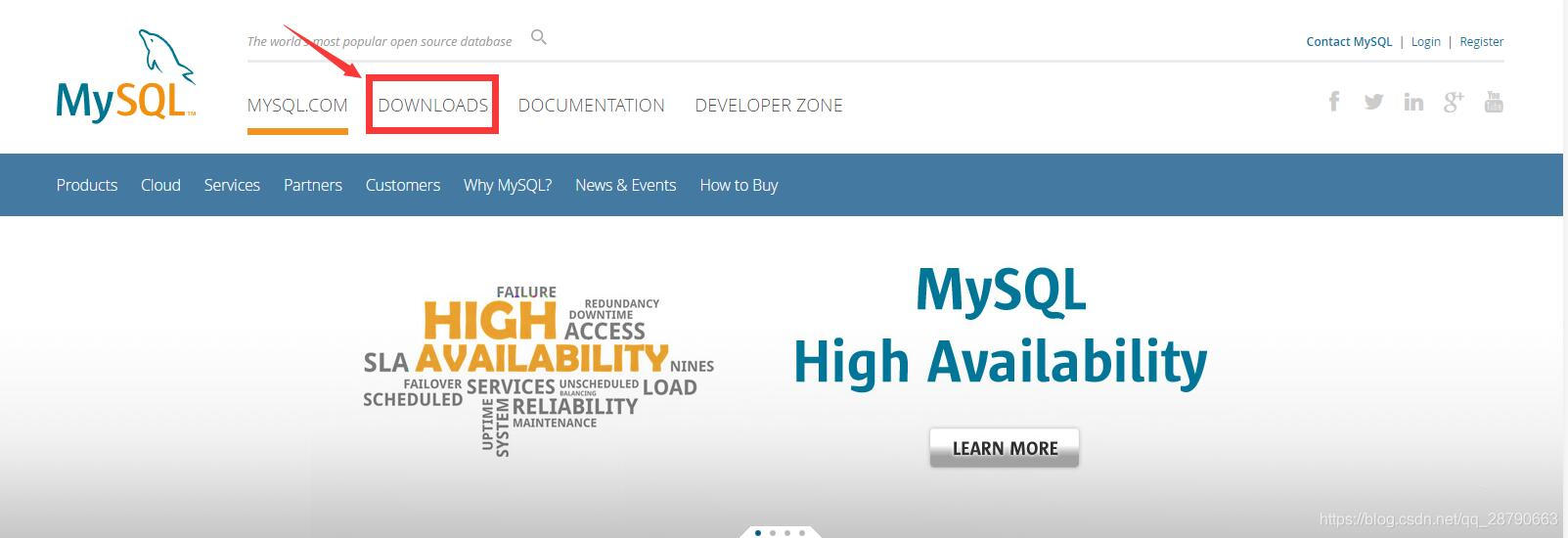Click the MySQL High Availability headline

coord(1000,328)
